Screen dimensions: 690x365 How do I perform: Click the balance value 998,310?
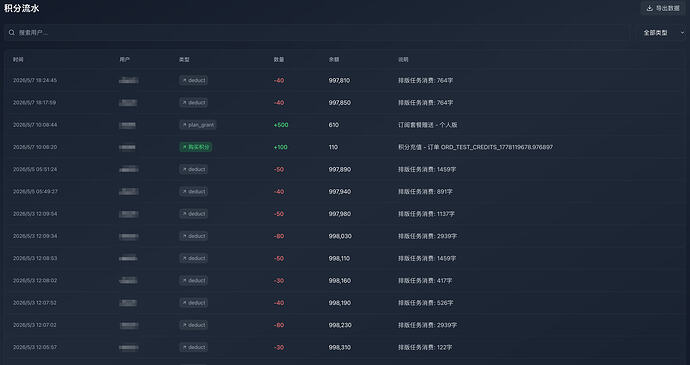click(x=340, y=347)
